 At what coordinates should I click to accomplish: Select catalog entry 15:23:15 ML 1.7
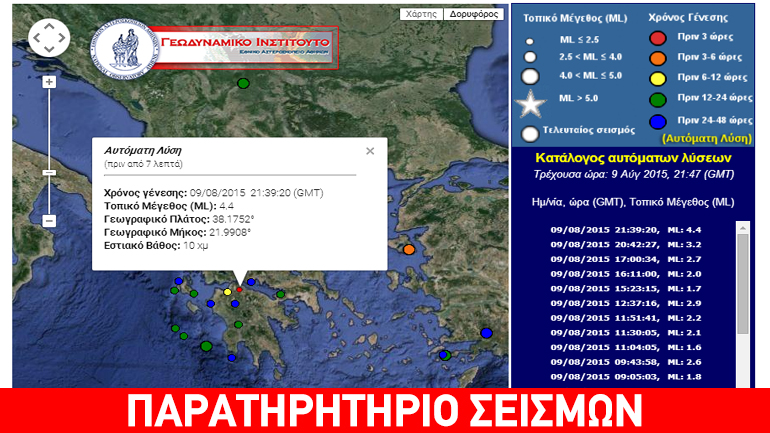click(x=626, y=289)
